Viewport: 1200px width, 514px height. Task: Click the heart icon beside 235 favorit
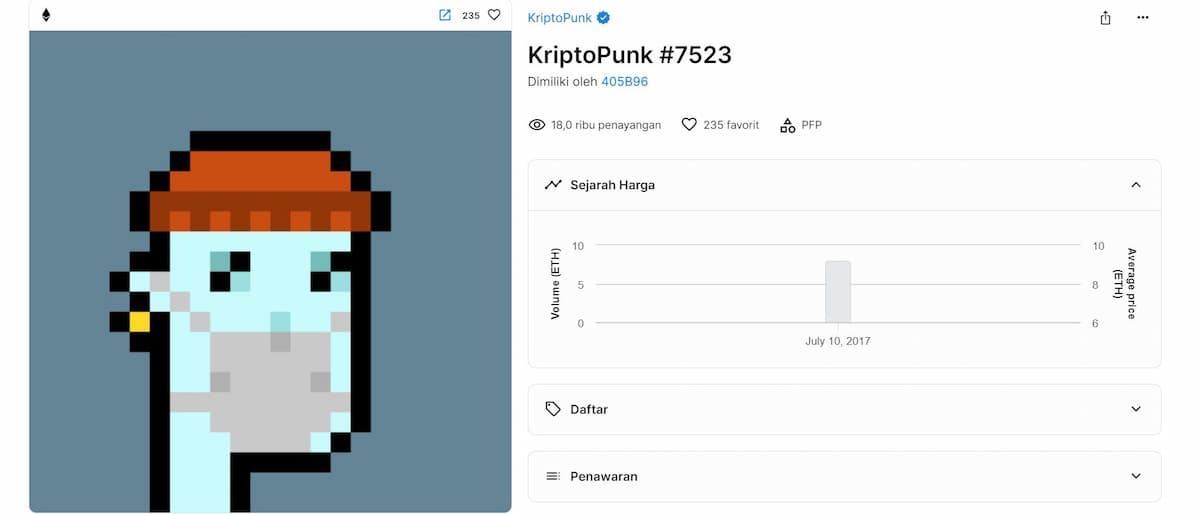click(689, 125)
